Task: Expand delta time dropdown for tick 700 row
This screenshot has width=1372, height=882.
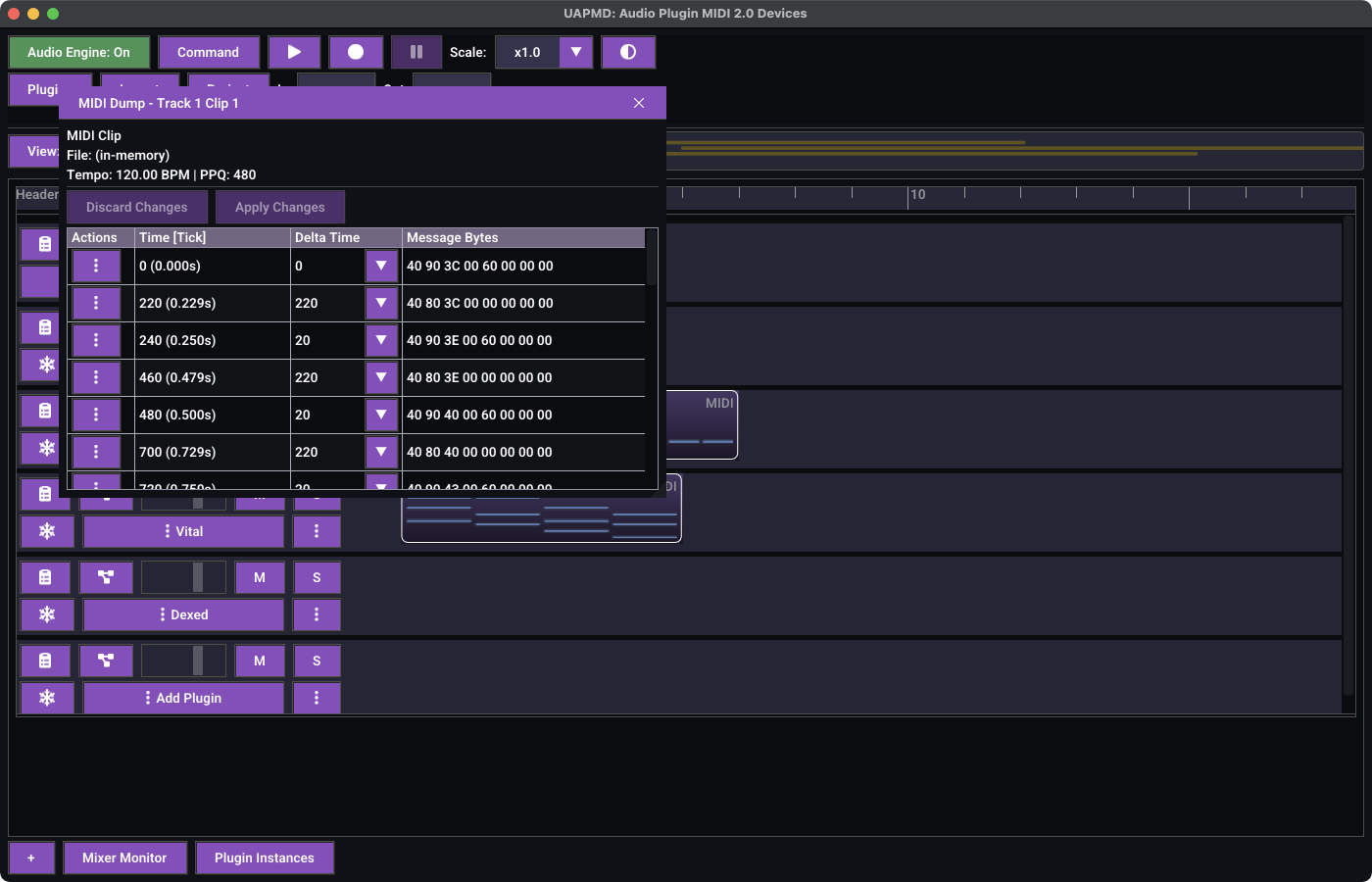Action: (x=381, y=452)
